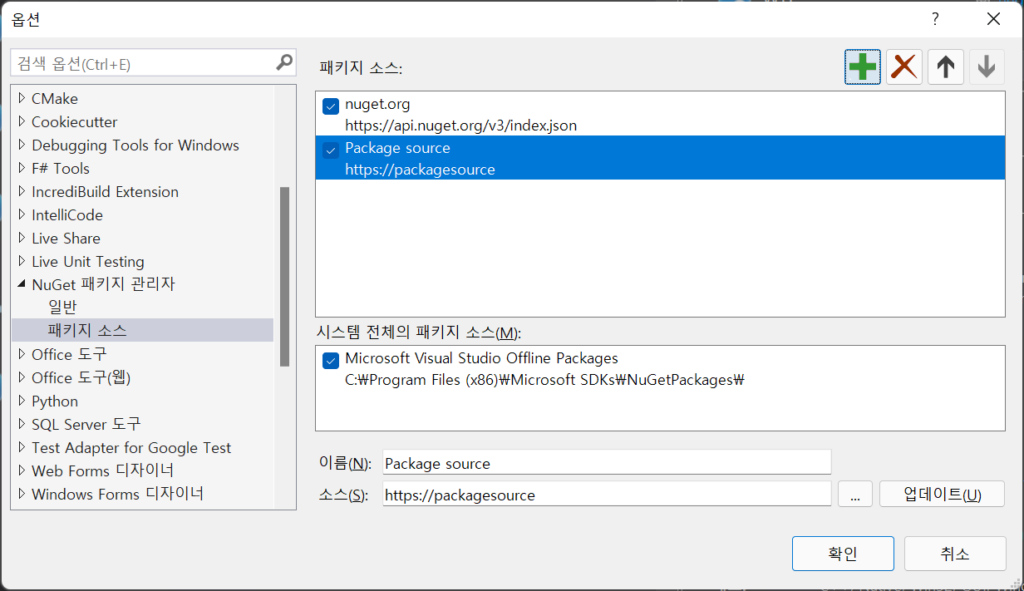Toggle the Package source checkbox
This screenshot has height=591, width=1024.
coord(330,150)
